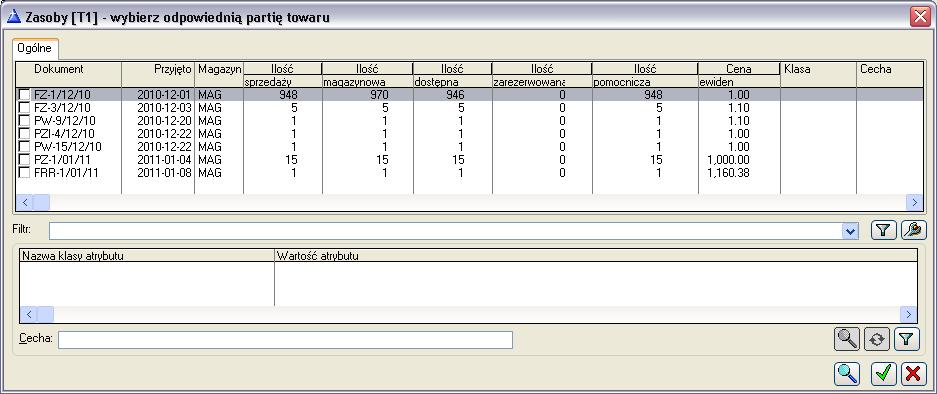Confirm selection with the green checkmark

[883, 374]
